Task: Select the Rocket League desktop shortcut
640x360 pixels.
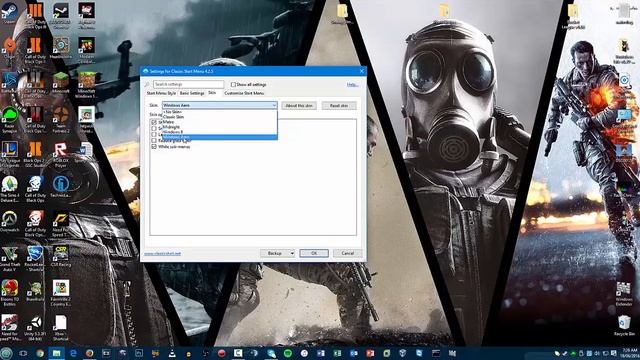Action: click(35, 258)
